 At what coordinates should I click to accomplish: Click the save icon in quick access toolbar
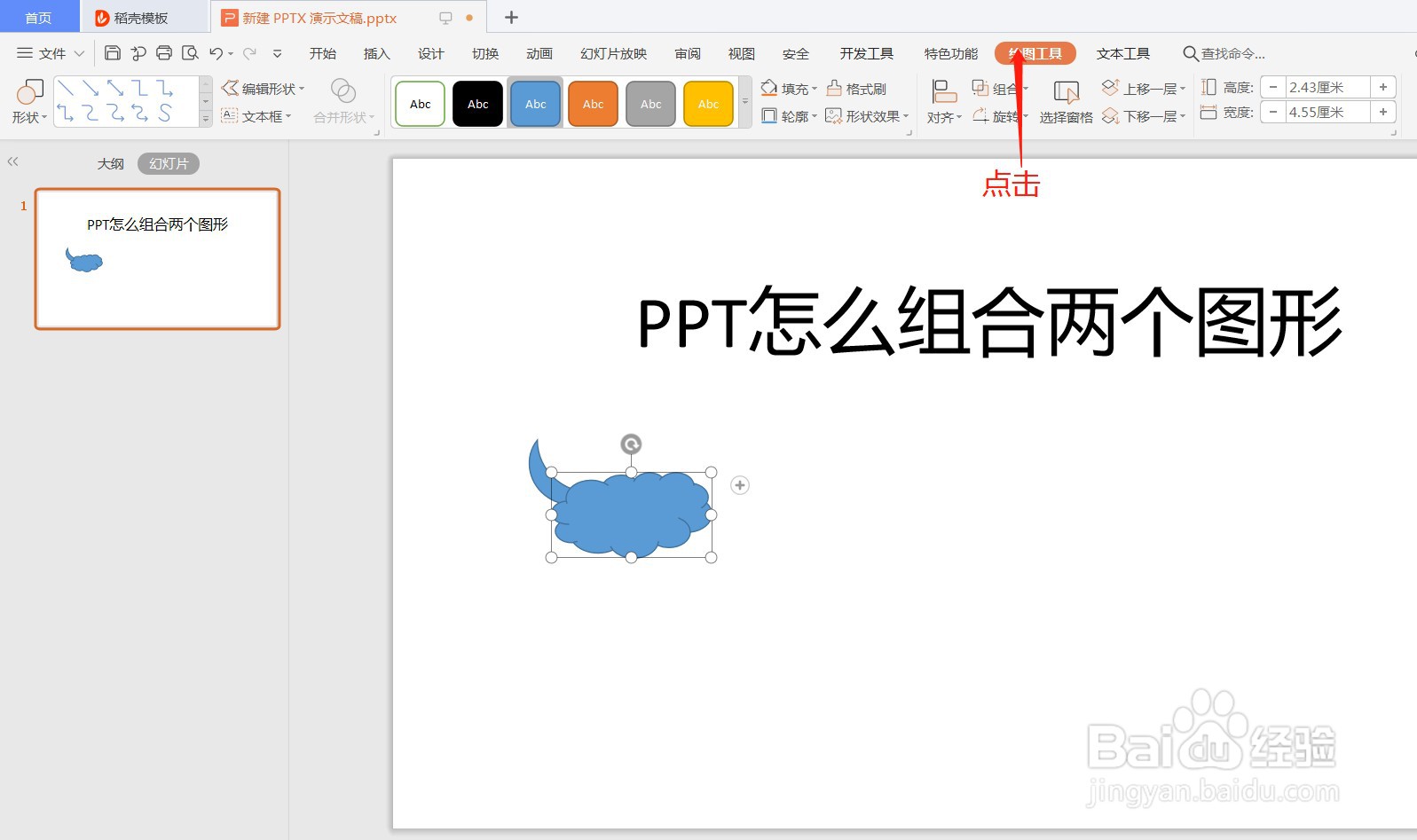(x=113, y=53)
